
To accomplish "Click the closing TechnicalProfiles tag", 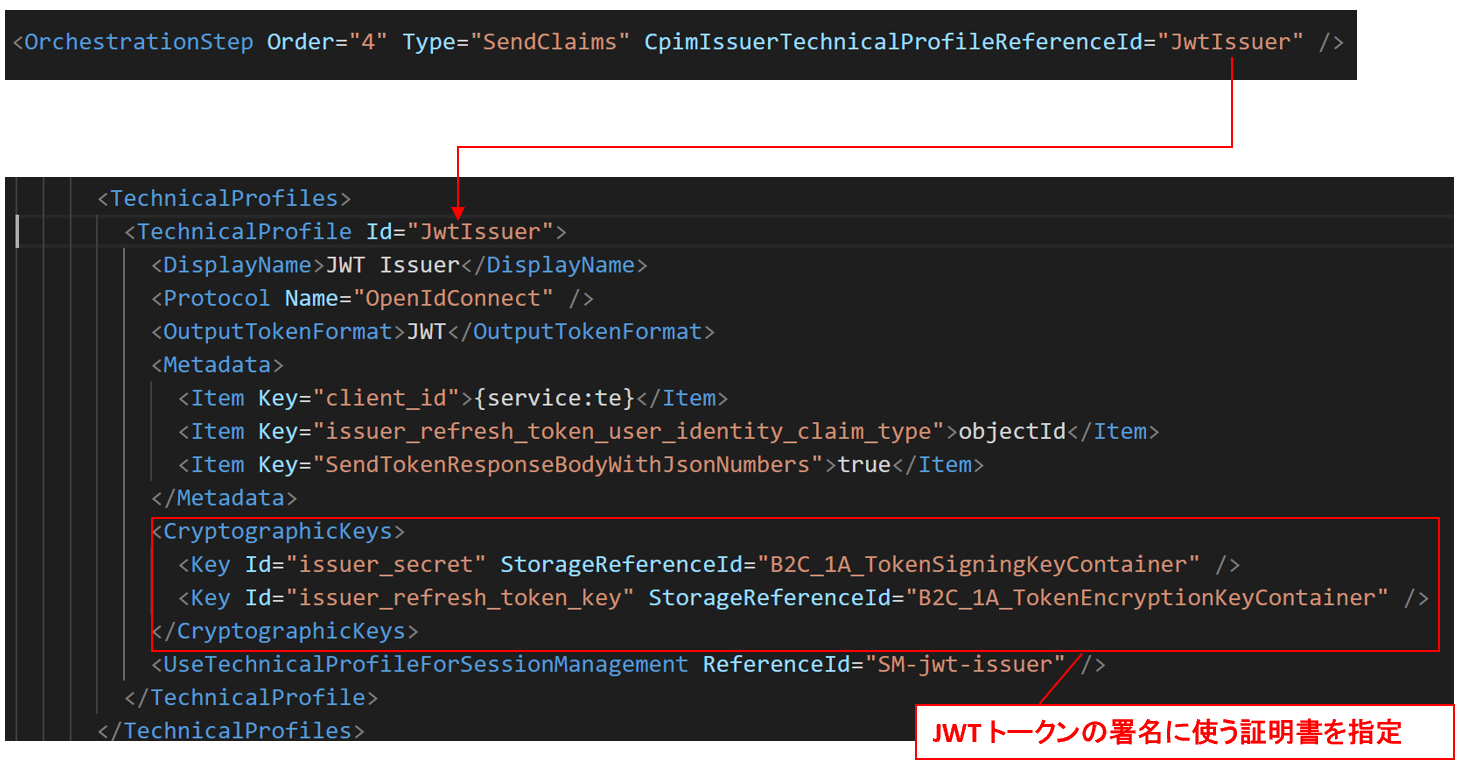I will [x=231, y=730].
